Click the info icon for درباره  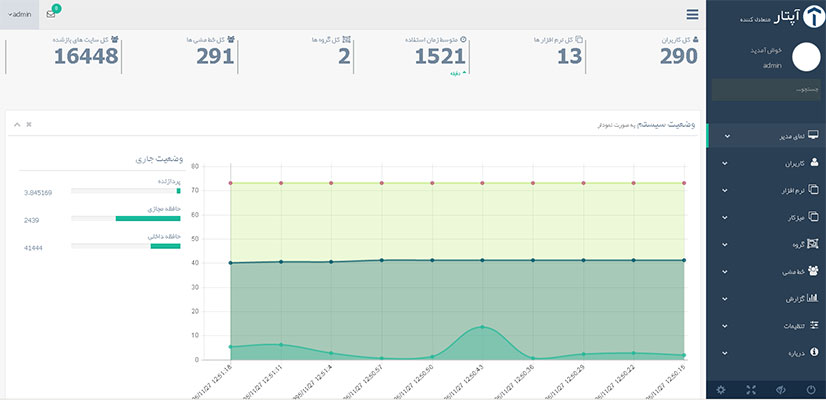[814, 352]
